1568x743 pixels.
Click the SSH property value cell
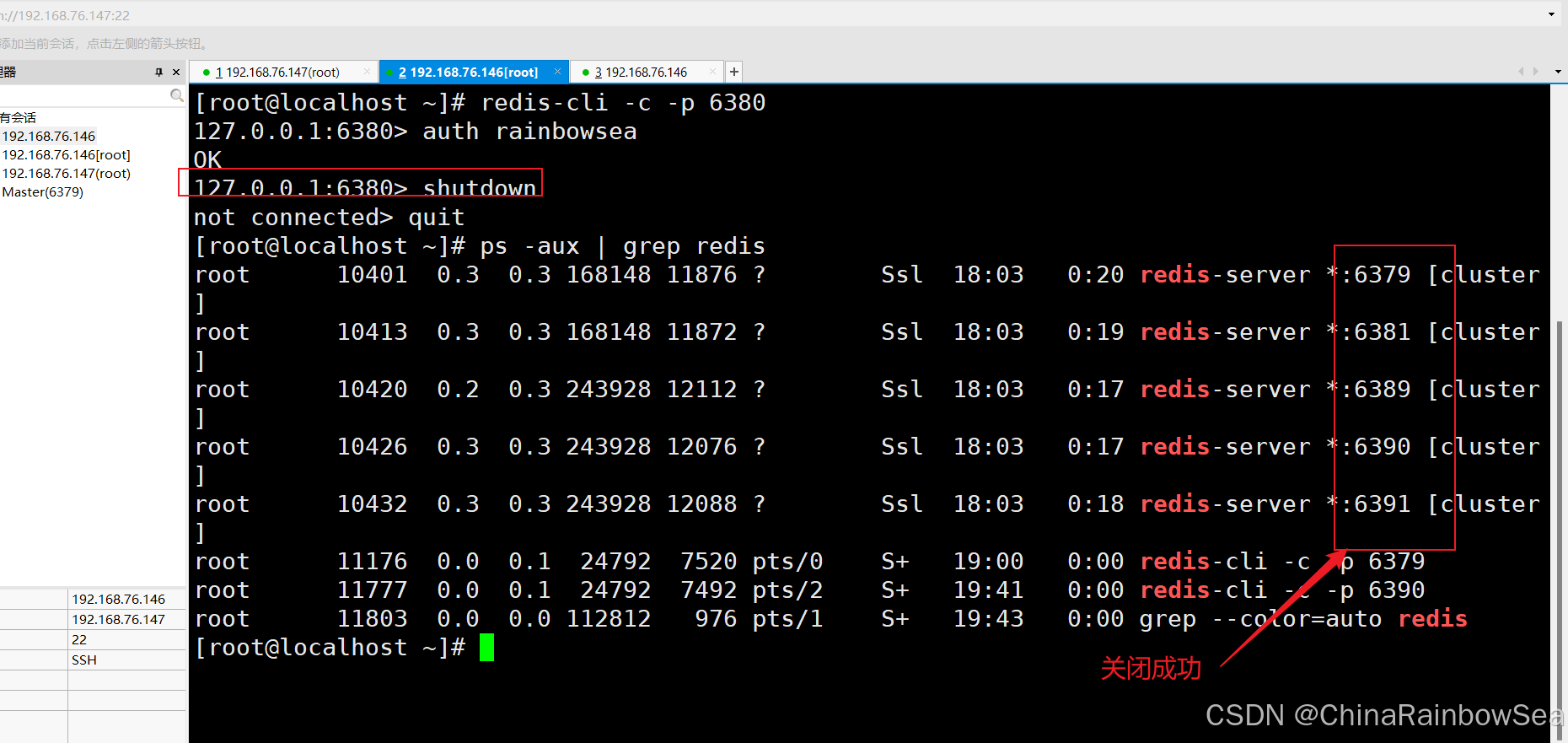point(126,660)
